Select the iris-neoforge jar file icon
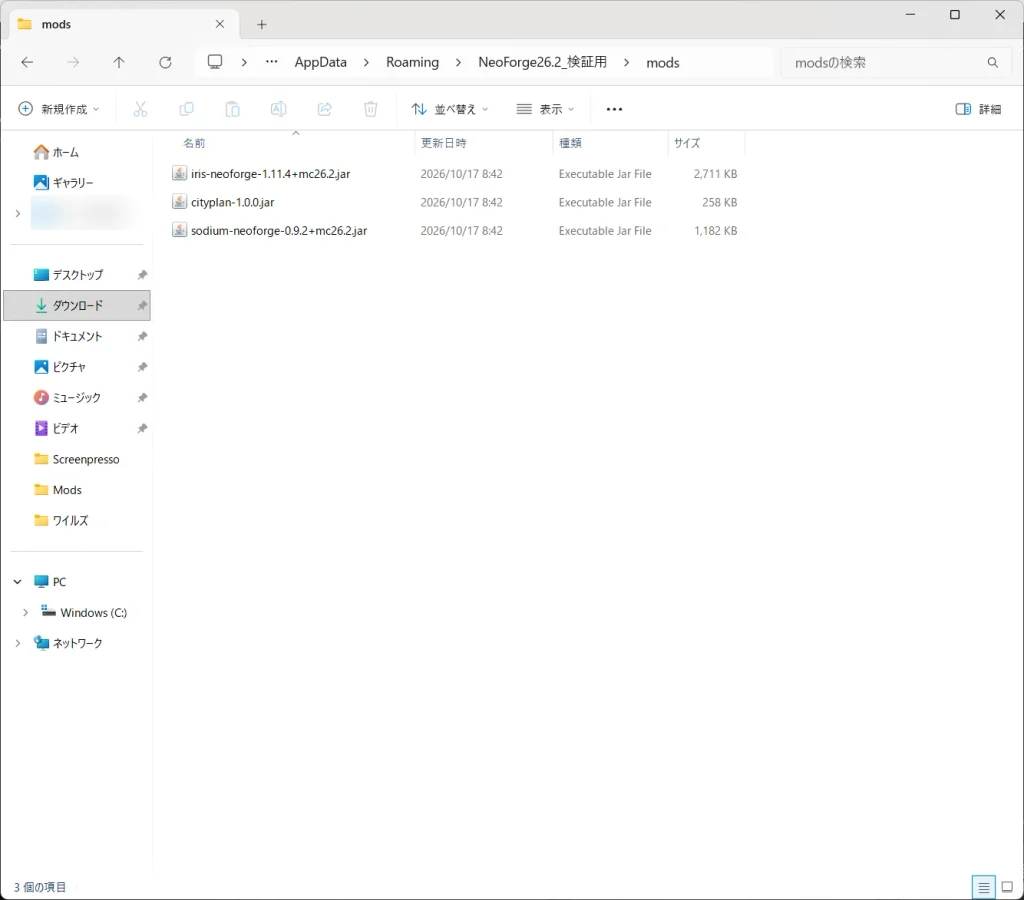Screen dimensions: 1024x900 179,174
